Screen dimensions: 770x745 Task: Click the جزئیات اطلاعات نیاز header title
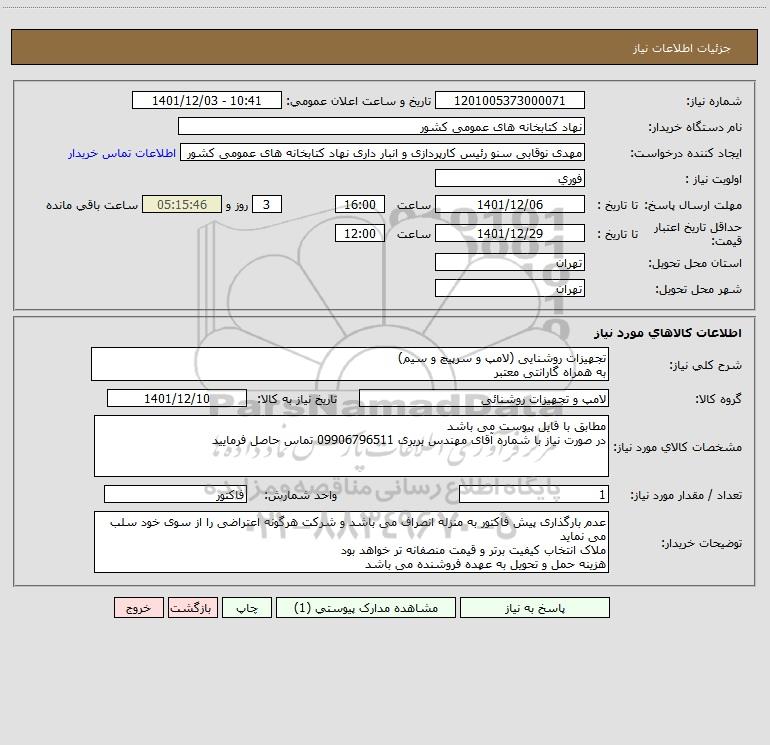tap(681, 48)
